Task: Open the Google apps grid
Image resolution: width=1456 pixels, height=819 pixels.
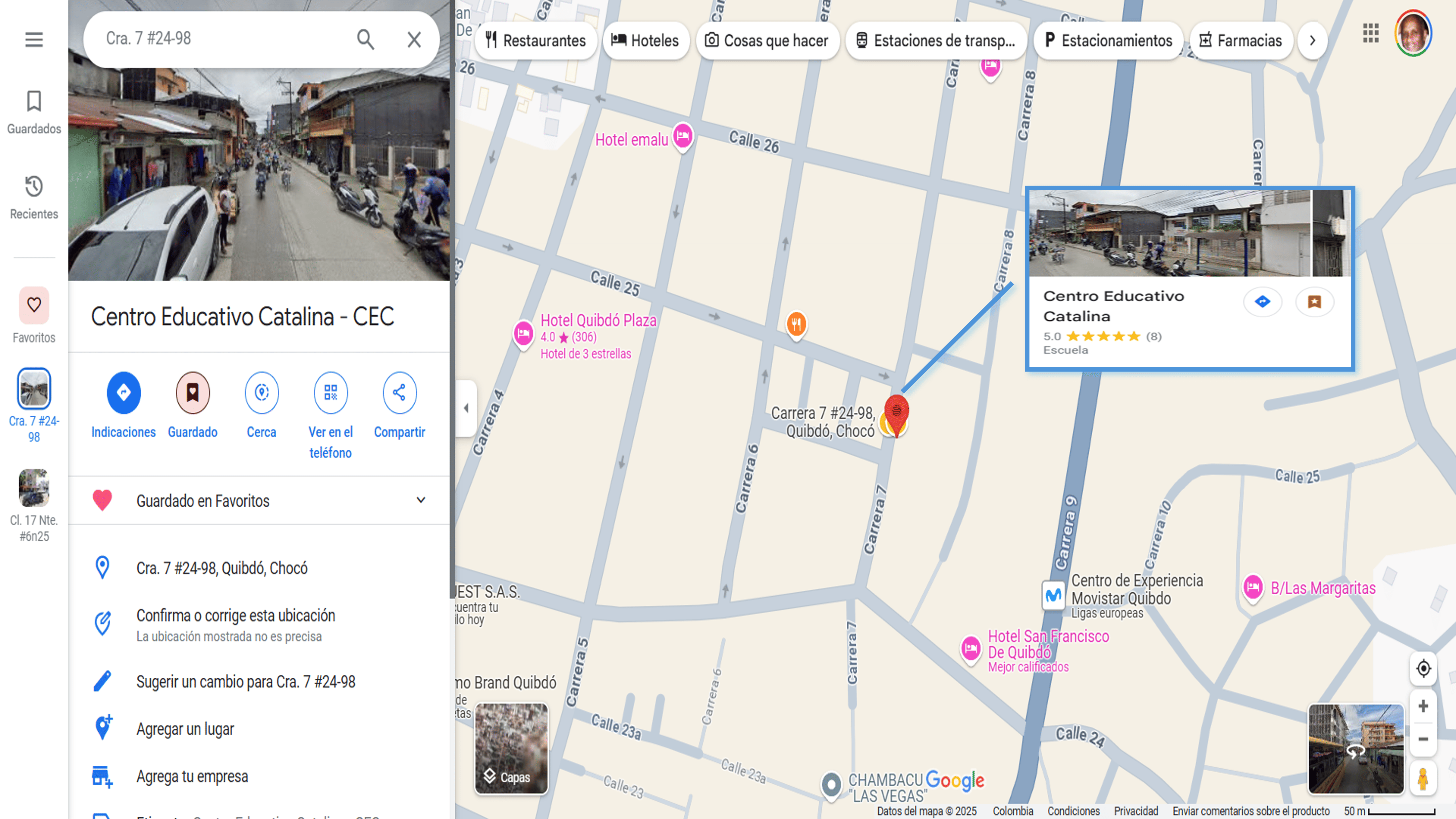Action: 1371,33
